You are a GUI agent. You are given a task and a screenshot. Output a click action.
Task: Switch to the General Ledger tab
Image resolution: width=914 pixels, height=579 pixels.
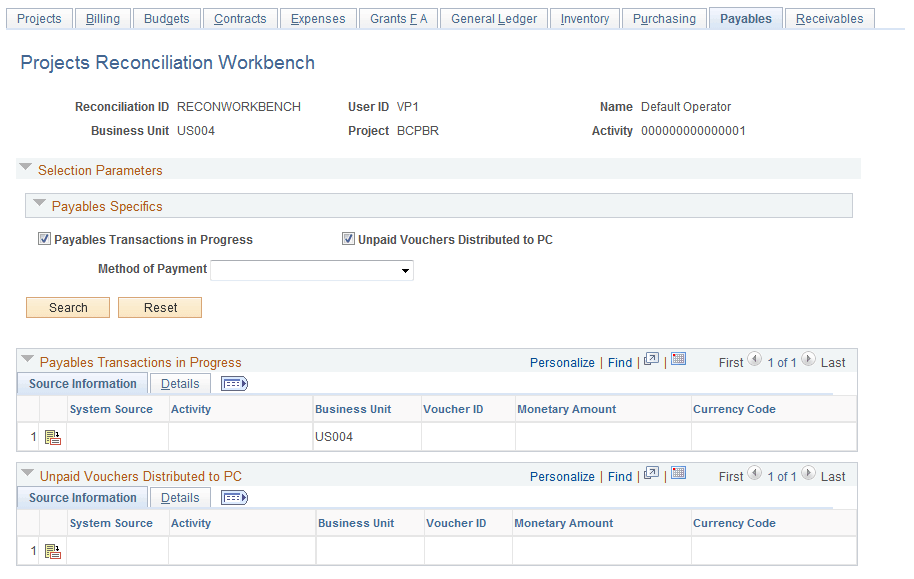click(493, 17)
